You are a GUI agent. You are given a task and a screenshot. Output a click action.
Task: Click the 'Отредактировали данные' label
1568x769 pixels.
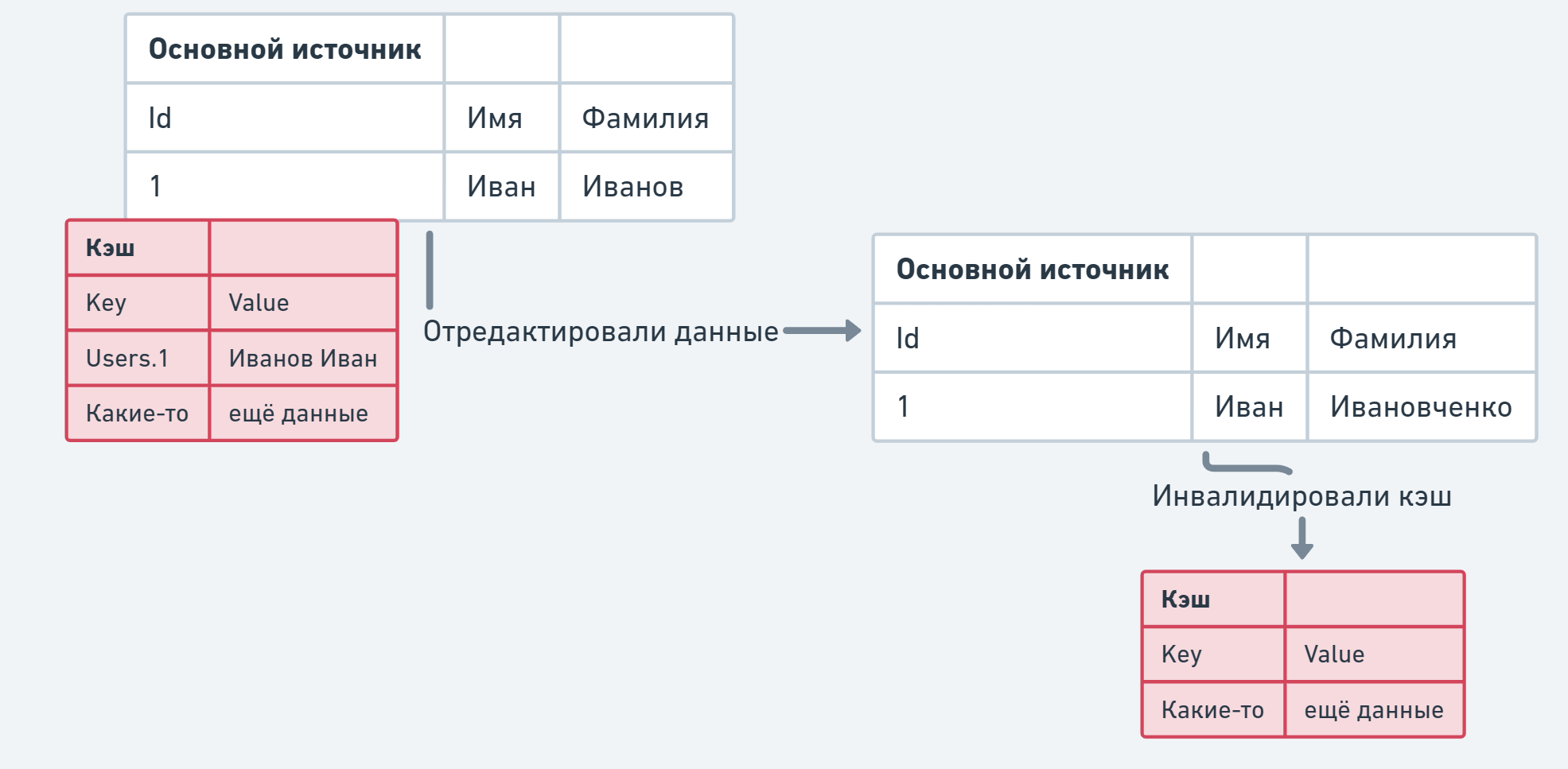pyautogui.click(x=601, y=332)
